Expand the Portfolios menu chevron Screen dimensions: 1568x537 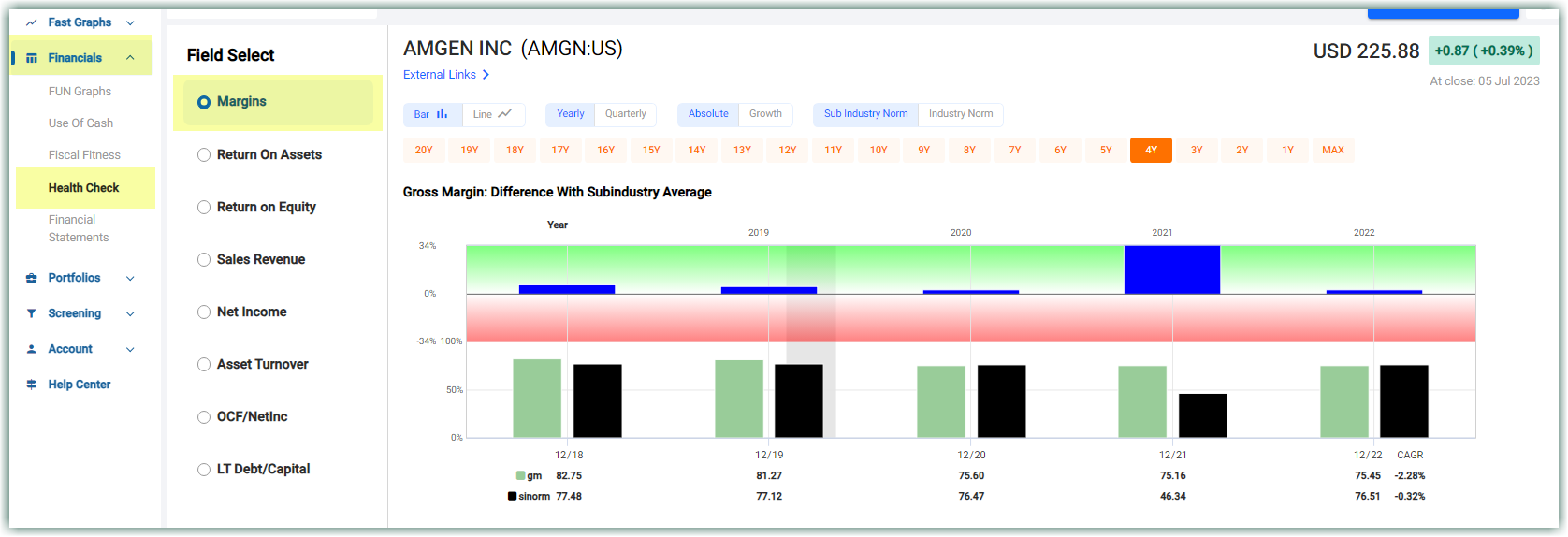pos(130,278)
